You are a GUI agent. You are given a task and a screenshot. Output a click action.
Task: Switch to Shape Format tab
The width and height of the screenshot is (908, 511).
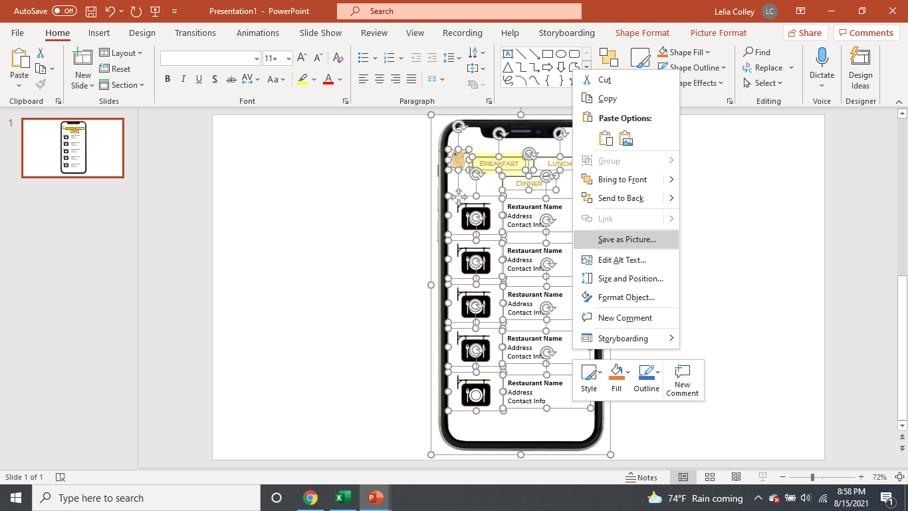642,33
